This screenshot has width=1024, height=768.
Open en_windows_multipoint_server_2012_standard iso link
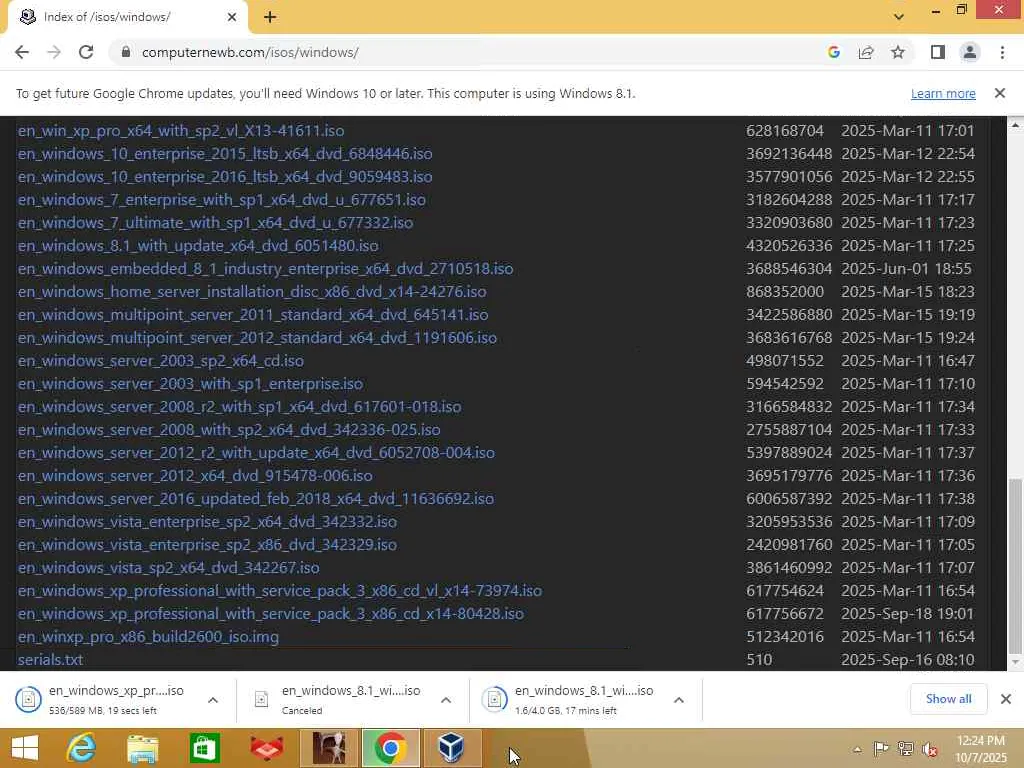pos(257,338)
